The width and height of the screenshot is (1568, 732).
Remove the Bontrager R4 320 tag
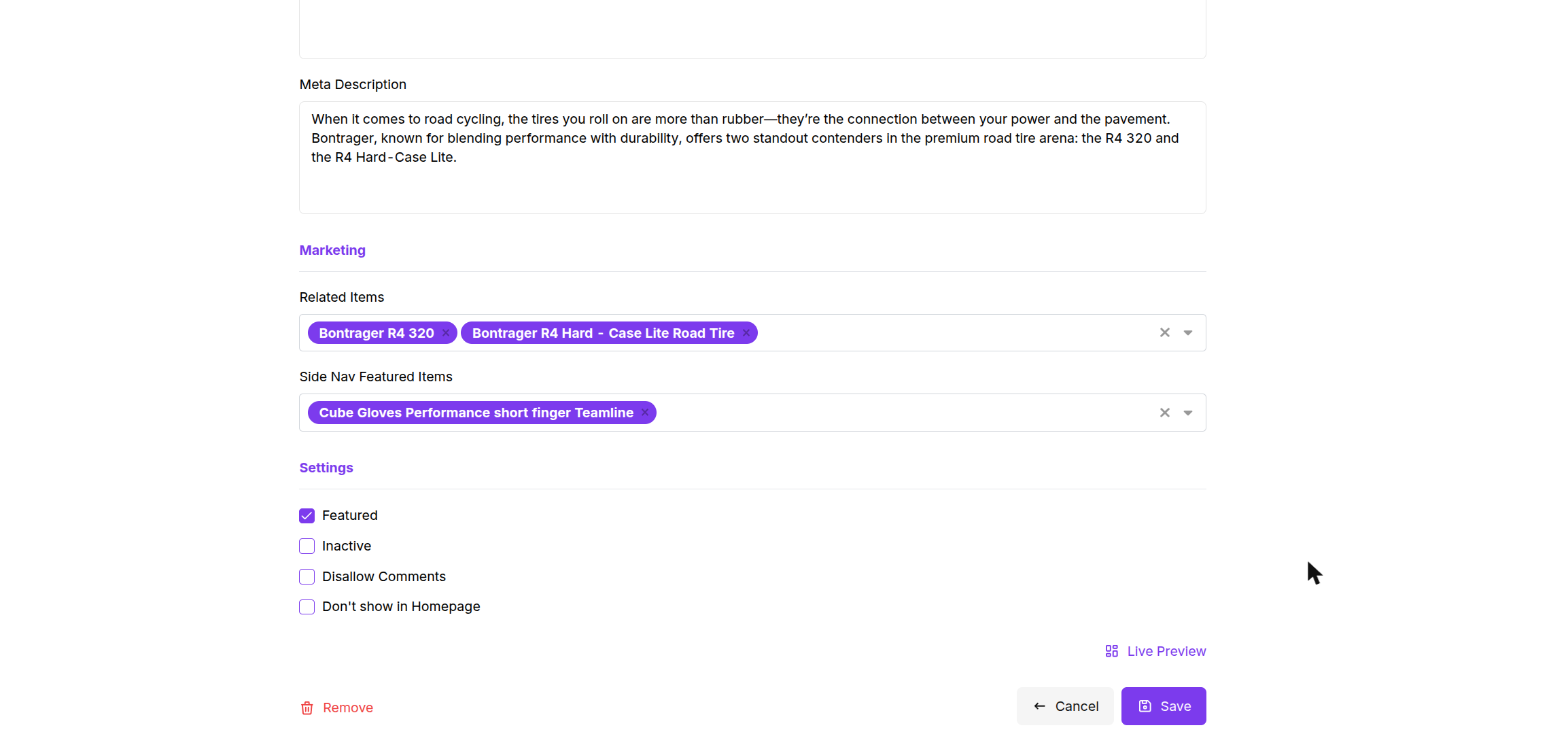446,333
